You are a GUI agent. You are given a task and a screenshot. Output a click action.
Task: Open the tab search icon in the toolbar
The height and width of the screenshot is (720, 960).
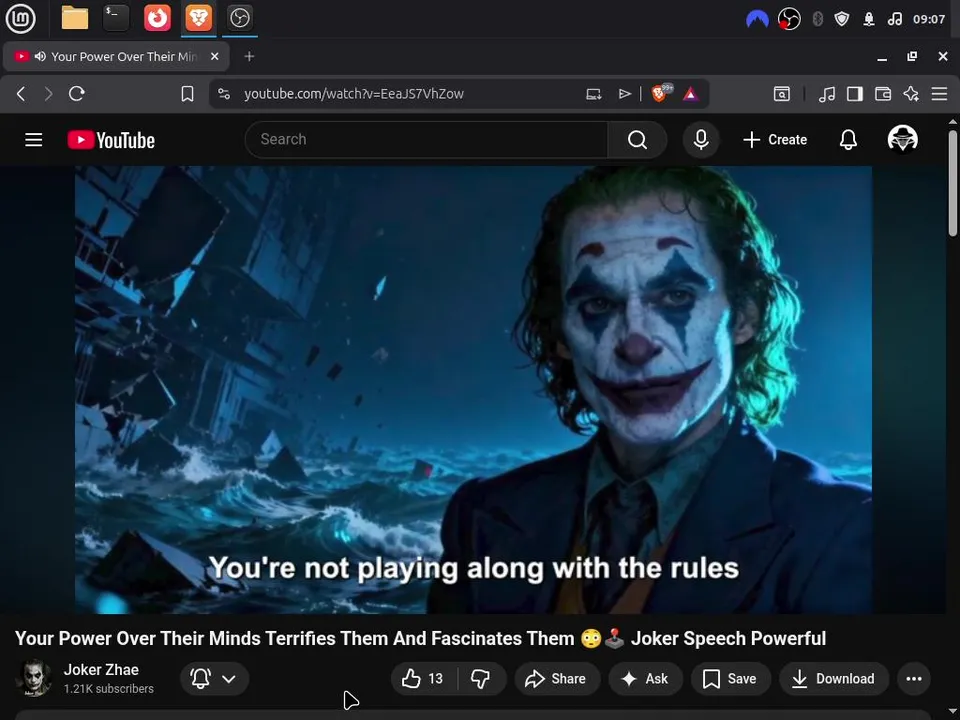[782, 94]
